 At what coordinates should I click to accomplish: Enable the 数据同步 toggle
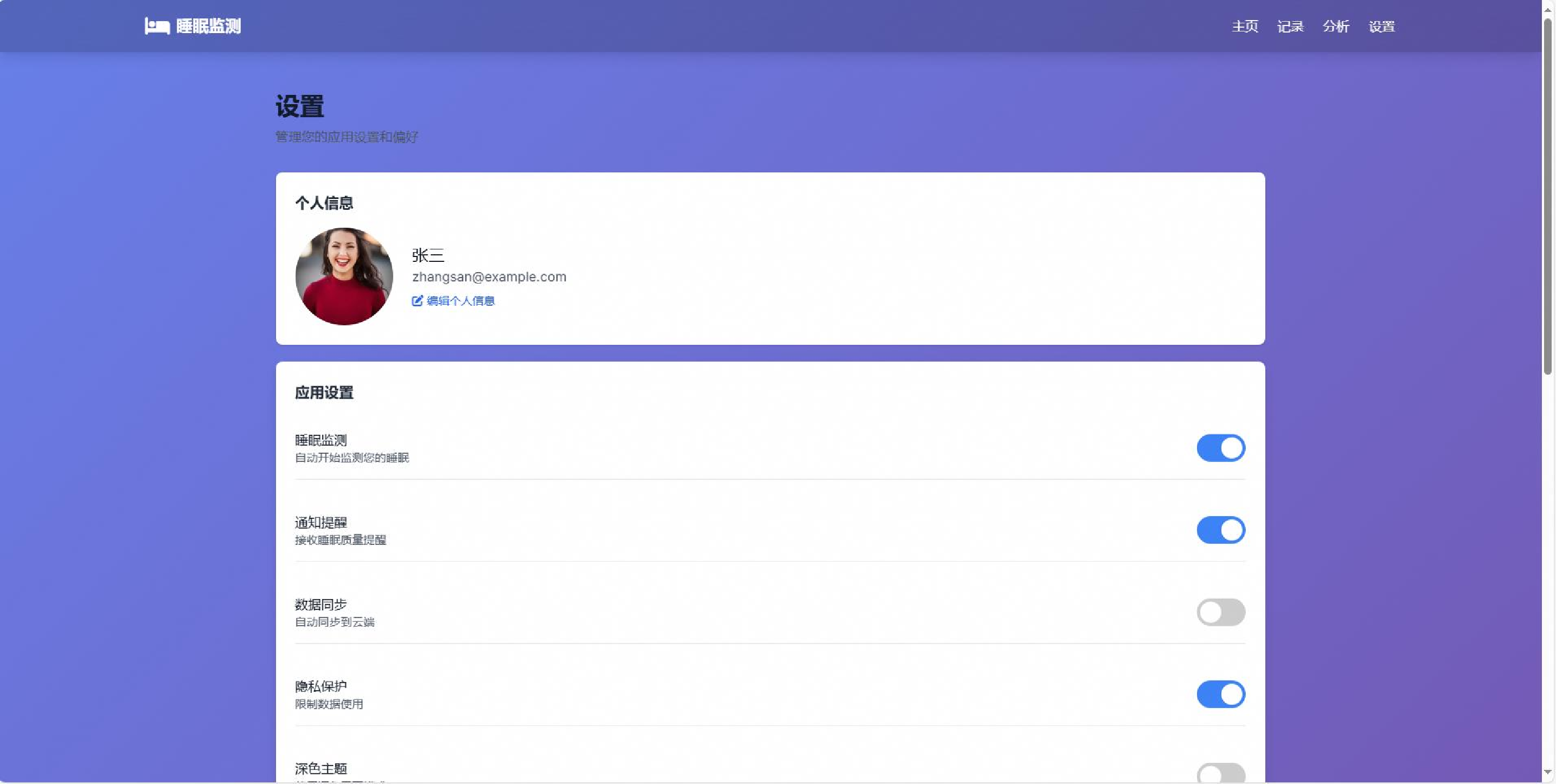[x=1220, y=612]
